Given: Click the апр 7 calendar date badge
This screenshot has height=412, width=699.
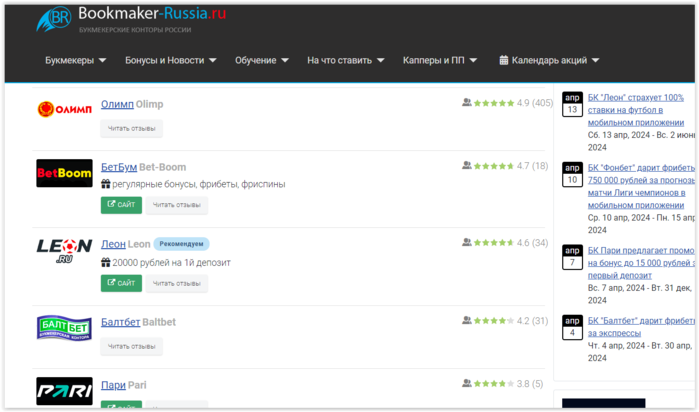Looking at the screenshot, I should (572, 257).
